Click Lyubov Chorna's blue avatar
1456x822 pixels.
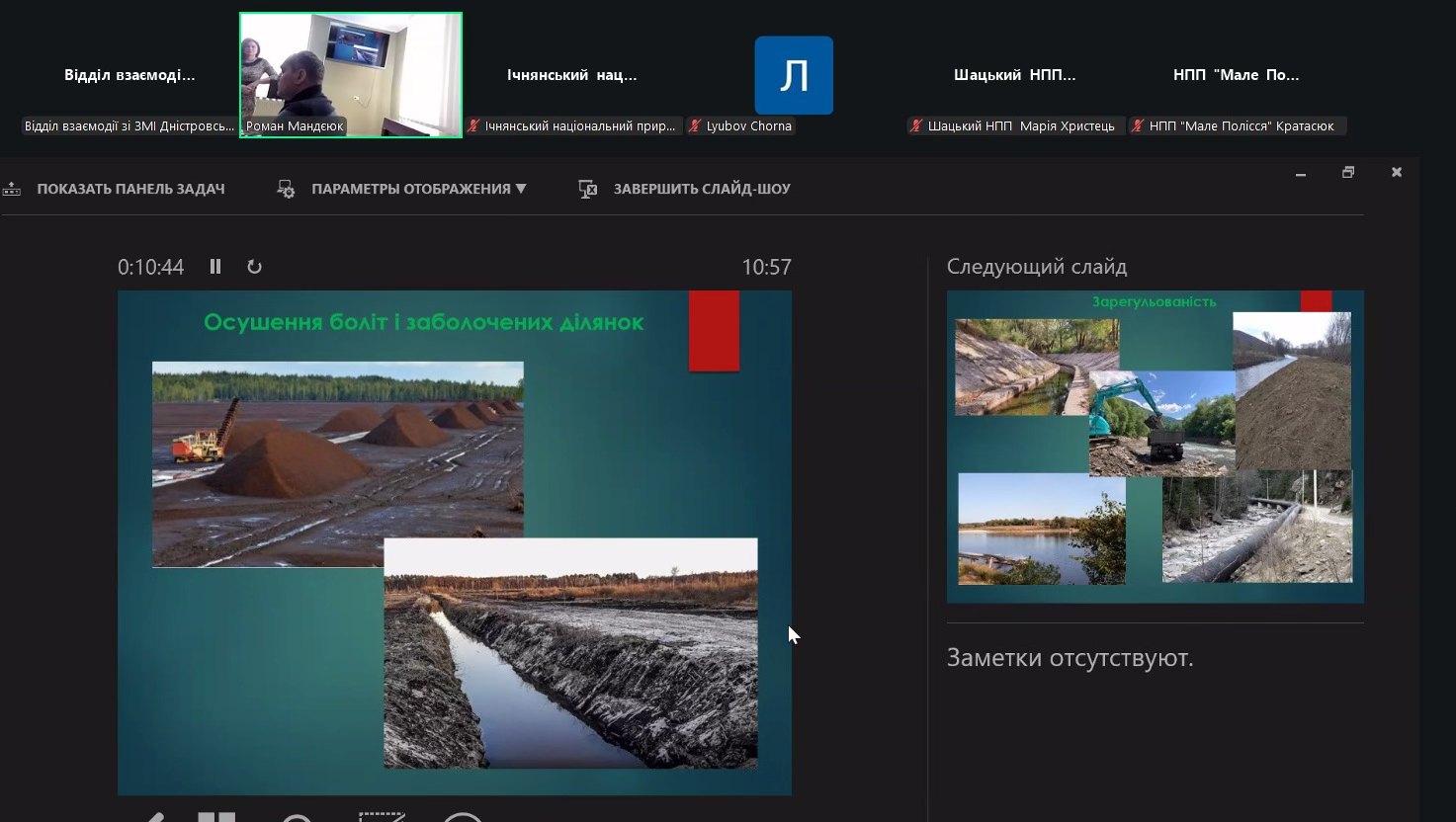(794, 75)
